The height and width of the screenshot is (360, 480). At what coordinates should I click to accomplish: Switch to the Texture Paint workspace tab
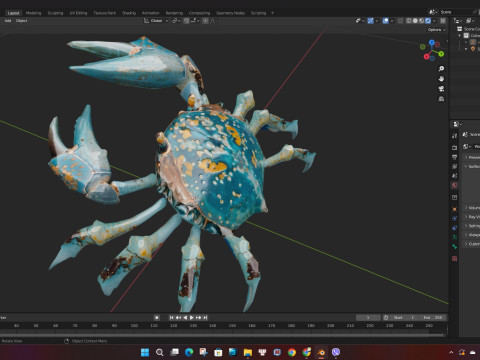[x=104, y=13]
